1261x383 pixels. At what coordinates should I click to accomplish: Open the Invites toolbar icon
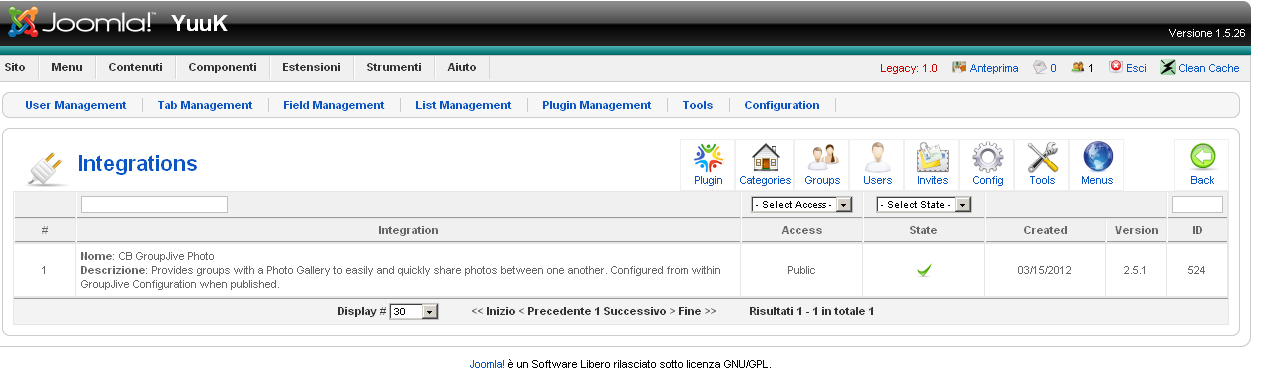click(x=932, y=165)
